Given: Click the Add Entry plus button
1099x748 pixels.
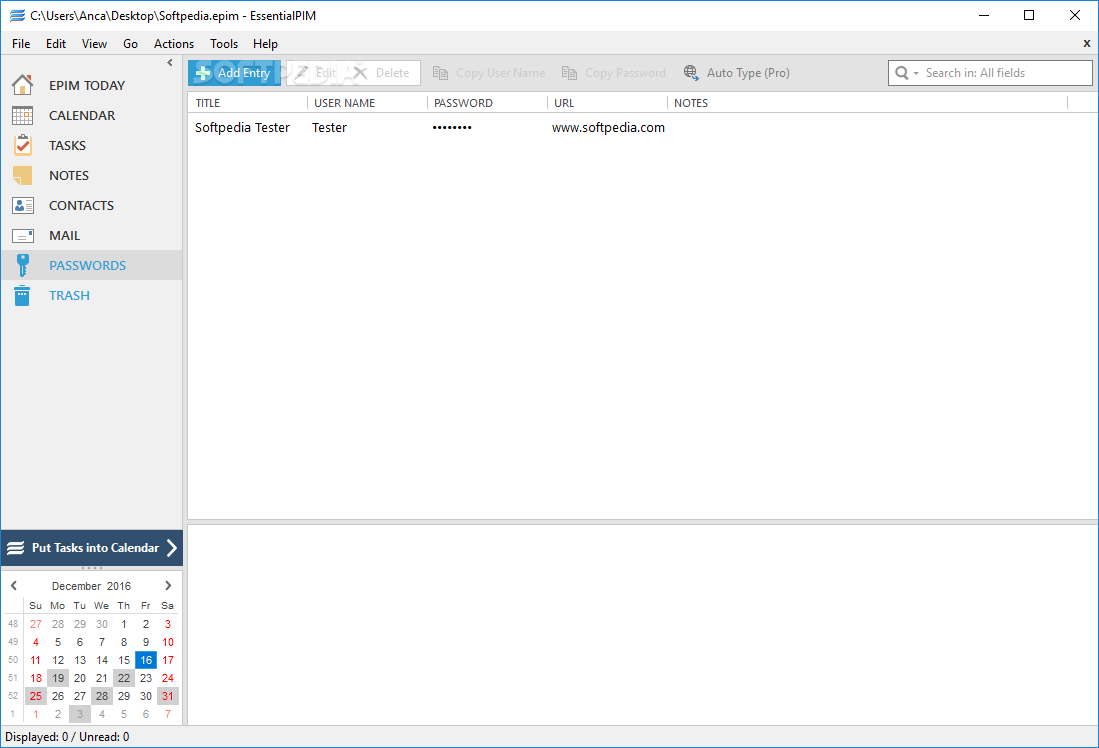Looking at the screenshot, I should point(234,73).
